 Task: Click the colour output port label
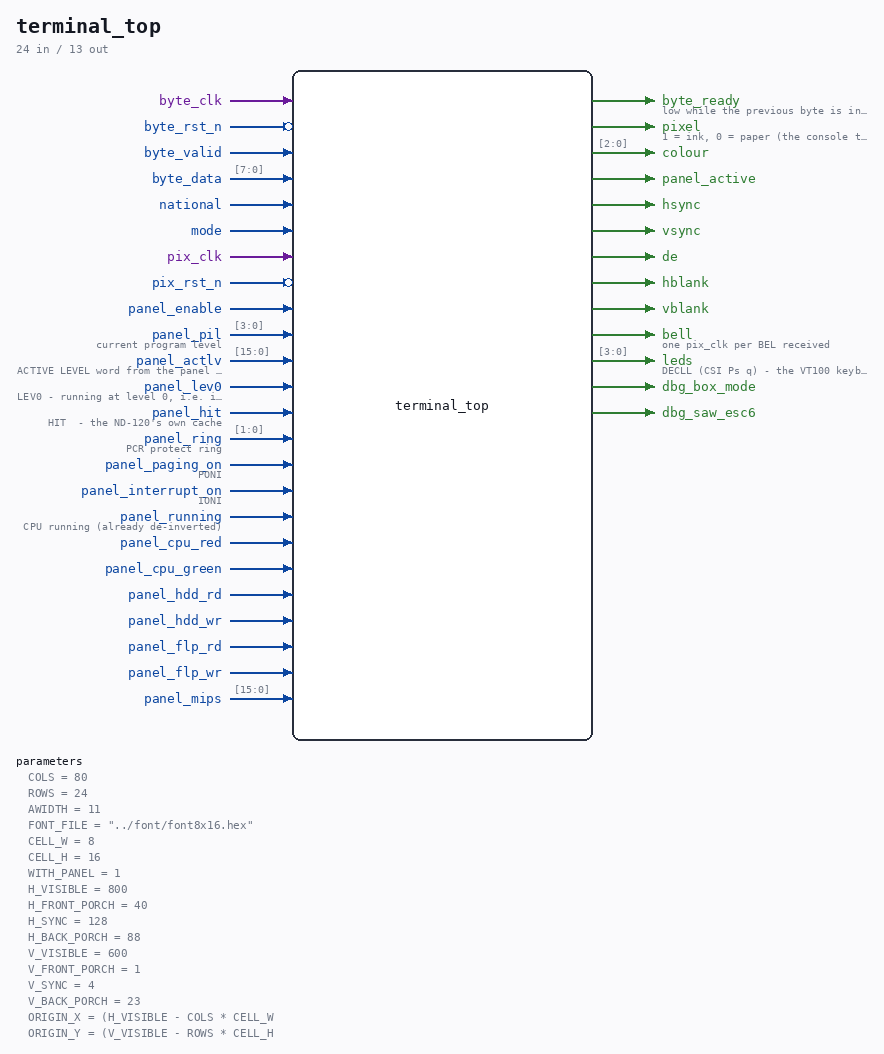[x=685, y=153]
